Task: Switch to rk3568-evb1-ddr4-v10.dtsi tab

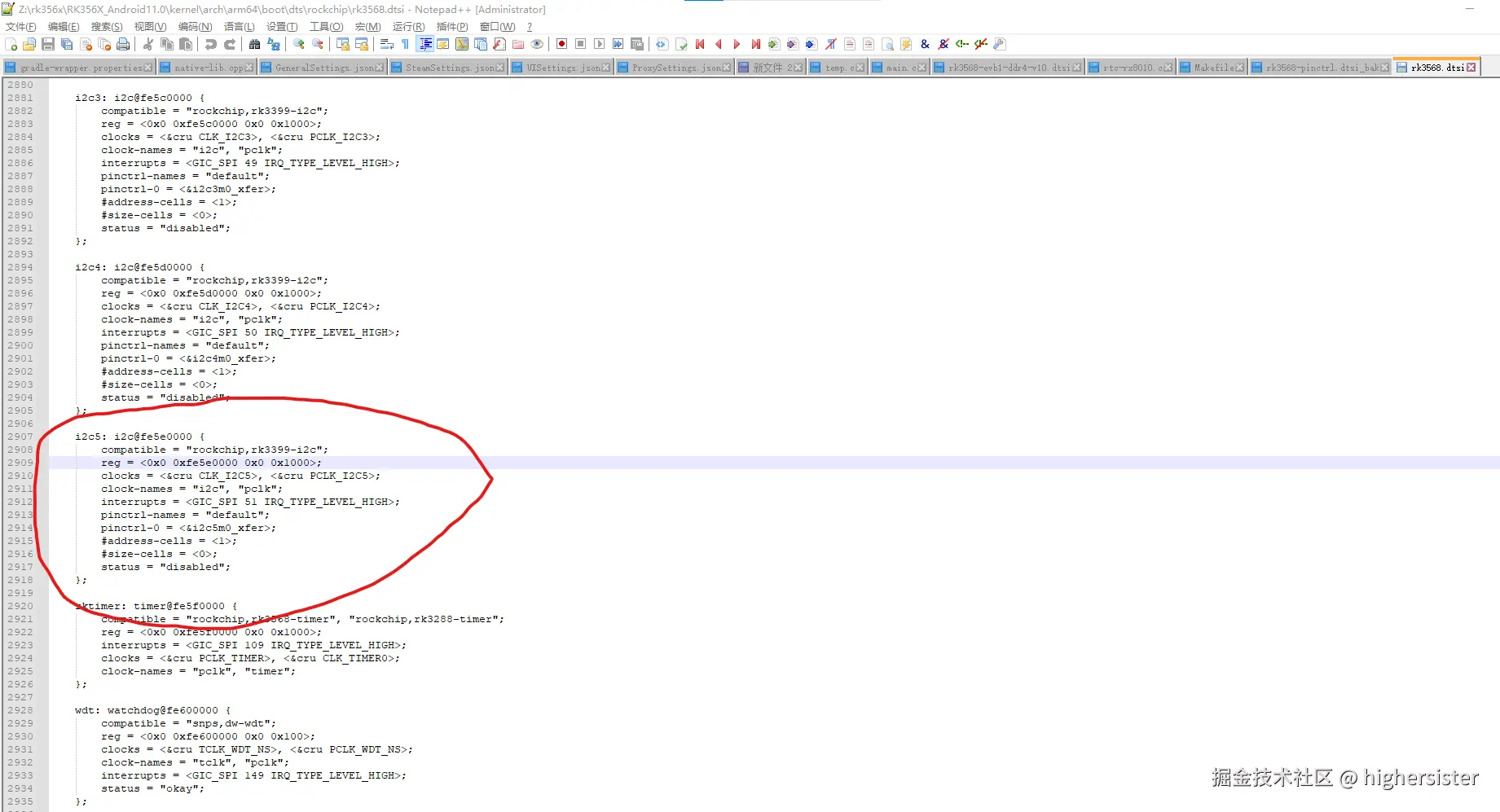Action: tap(1007, 68)
